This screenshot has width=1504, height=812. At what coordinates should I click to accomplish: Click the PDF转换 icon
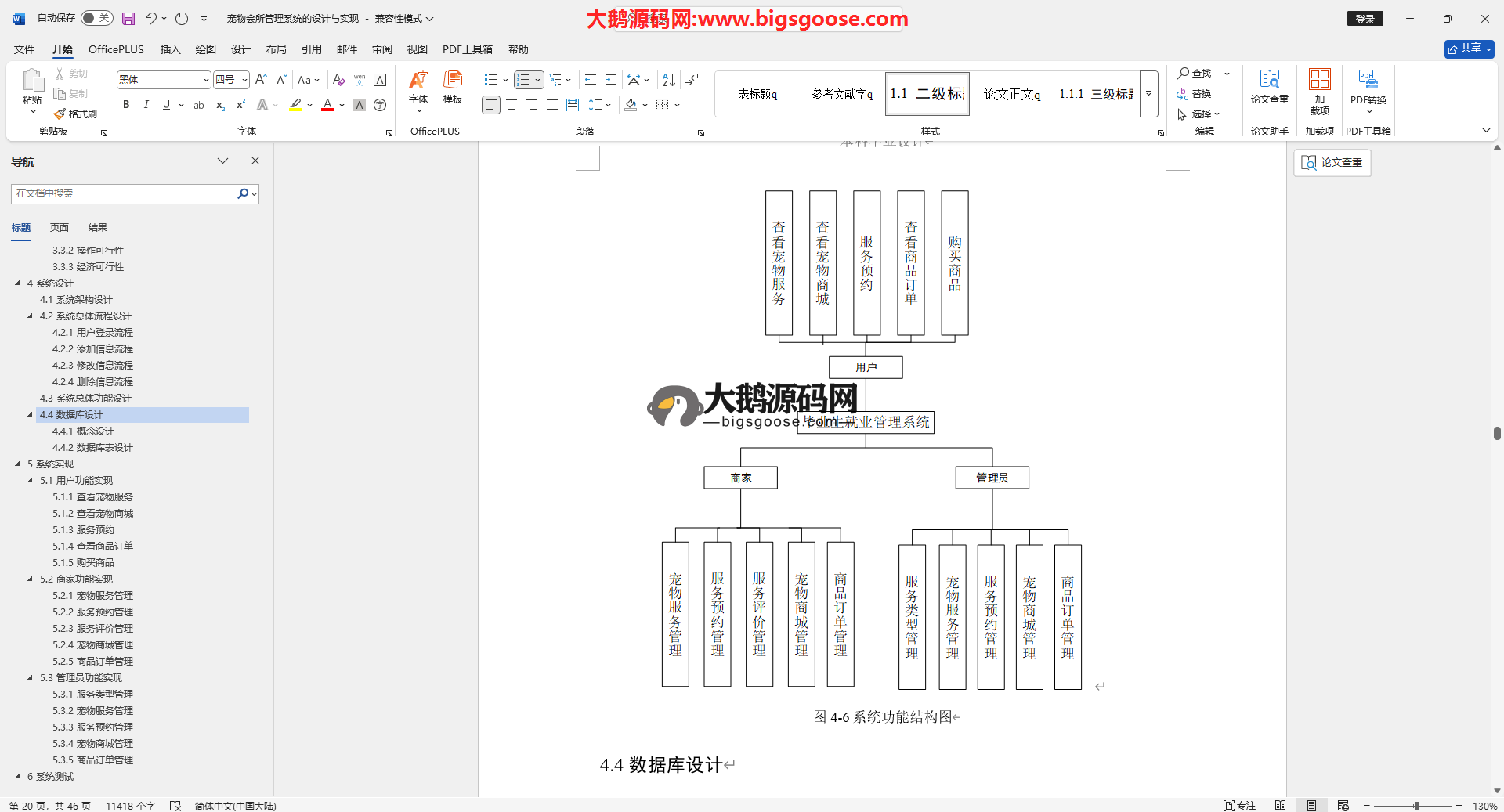(1368, 86)
